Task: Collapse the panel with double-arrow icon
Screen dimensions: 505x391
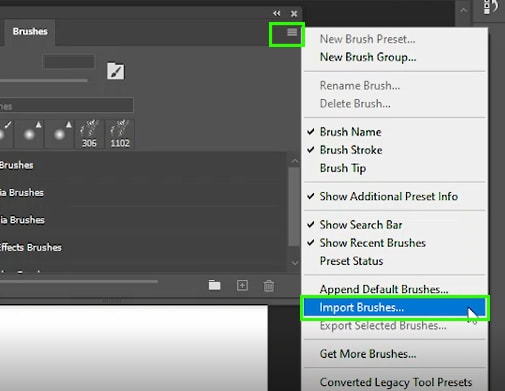Action: coord(277,13)
